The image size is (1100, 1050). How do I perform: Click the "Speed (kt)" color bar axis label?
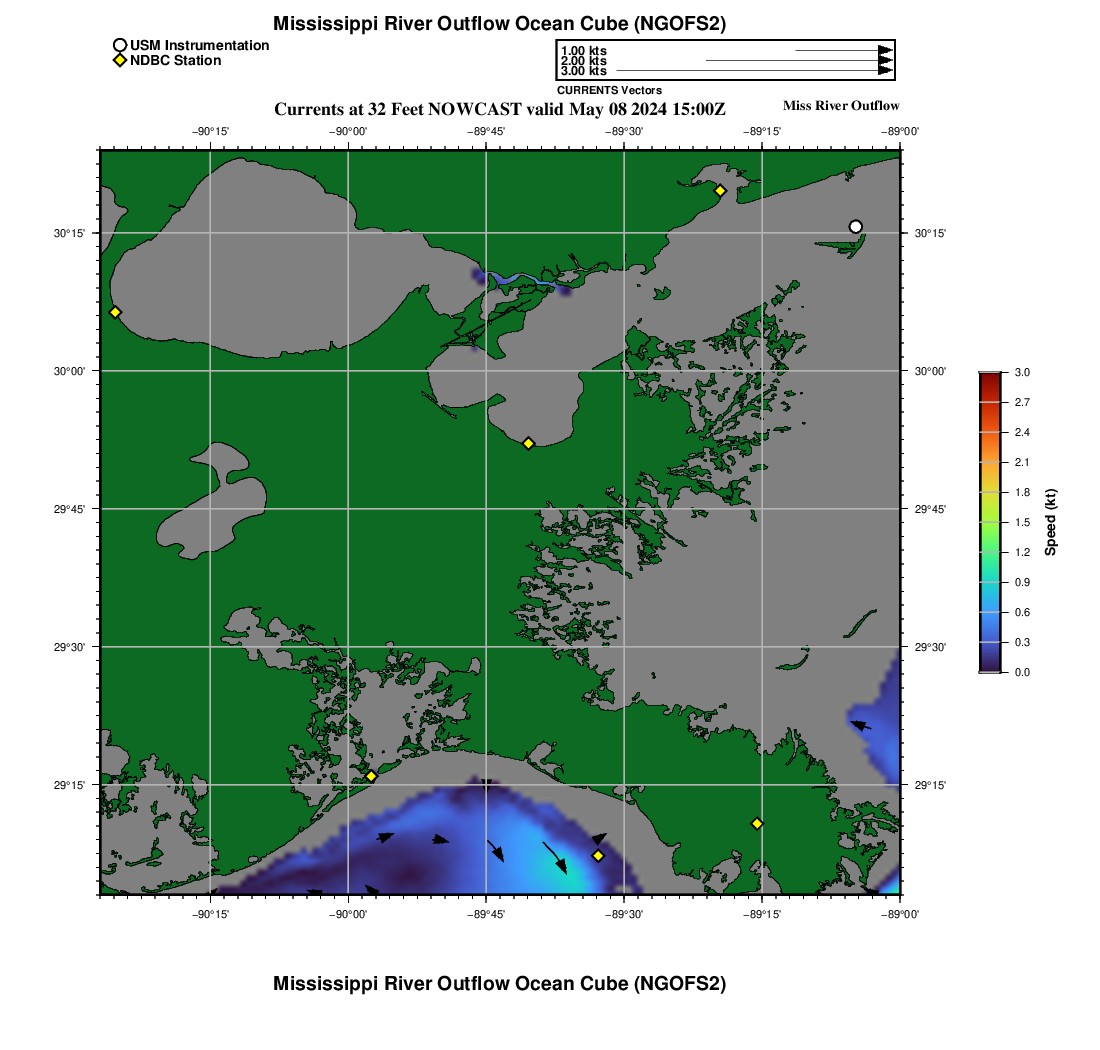[1050, 522]
